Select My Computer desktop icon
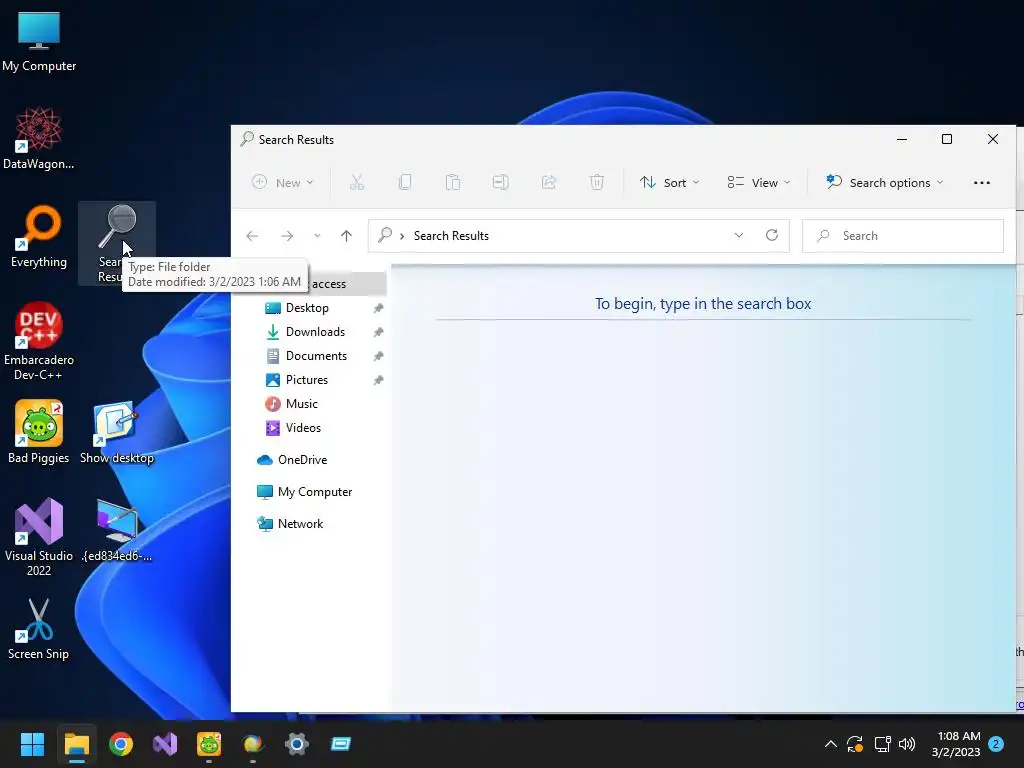This screenshot has width=1024, height=768. pos(39,41)
